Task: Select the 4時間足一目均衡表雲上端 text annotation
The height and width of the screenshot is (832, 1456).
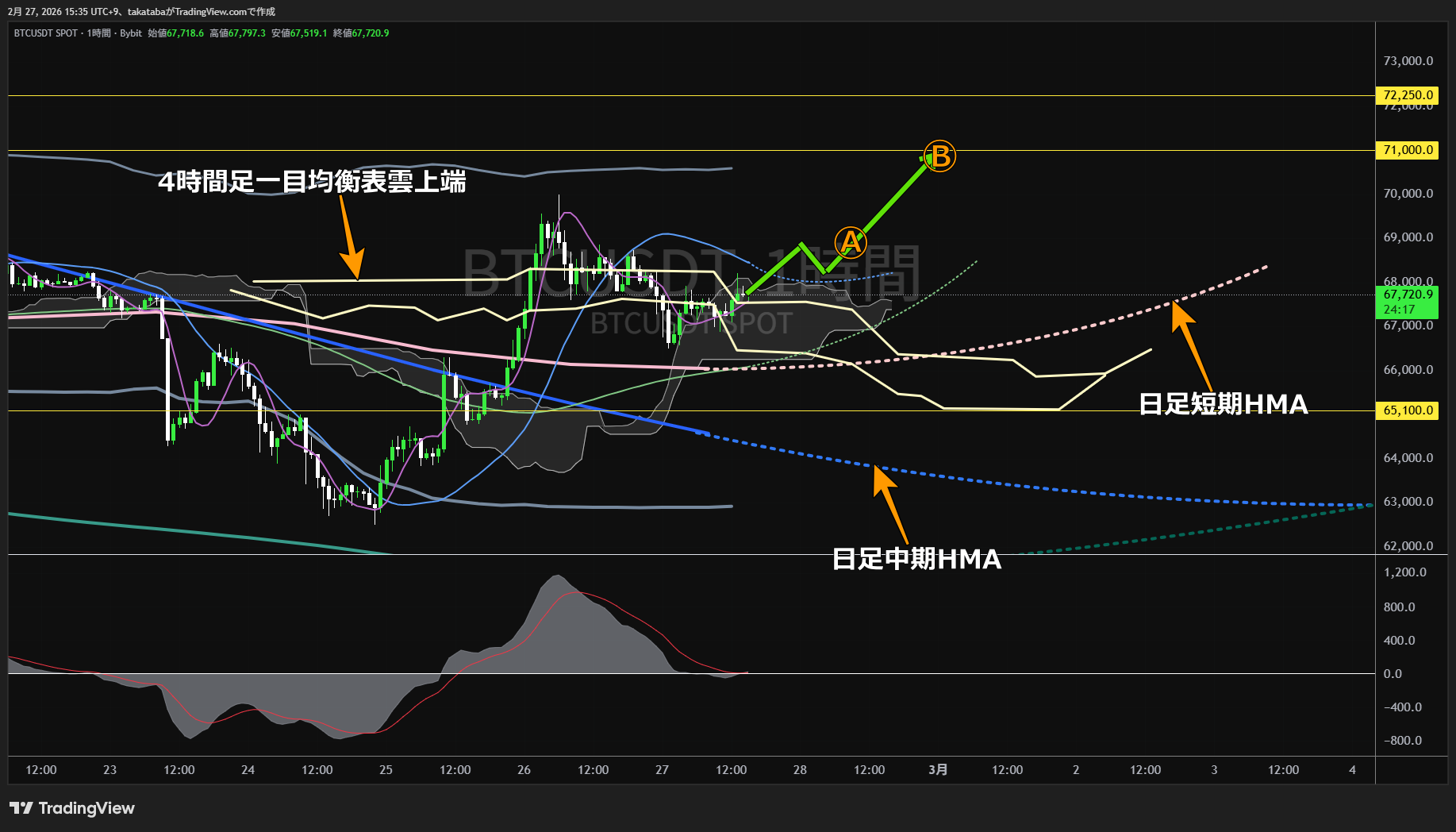Action: [312, 182]
